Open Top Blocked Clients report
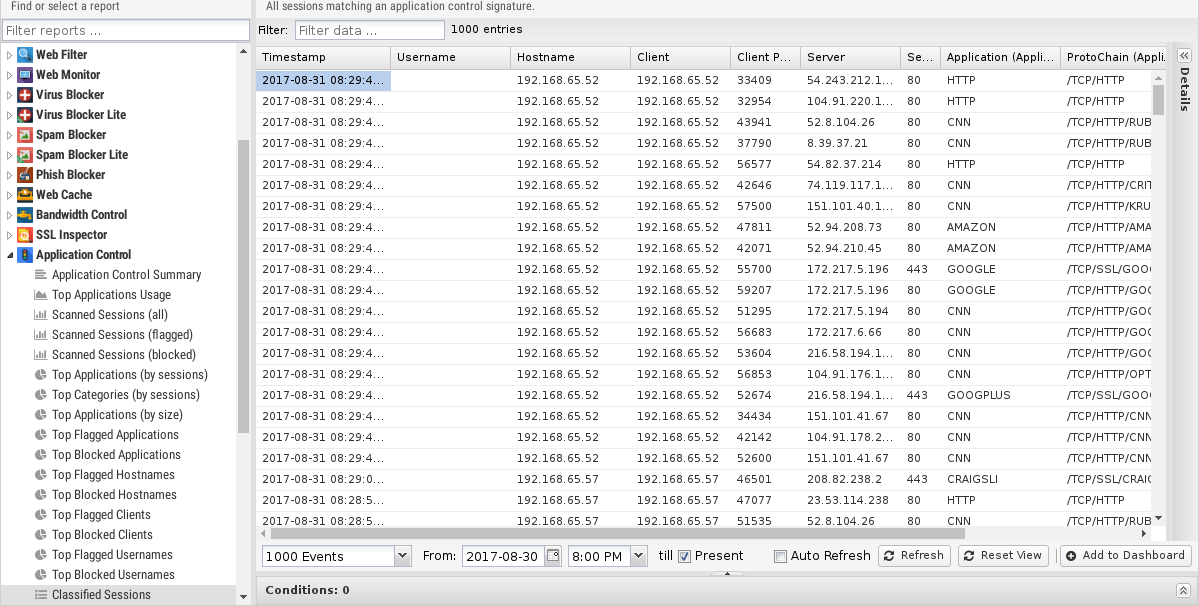The image size is (1199, 606). [102, 534]
